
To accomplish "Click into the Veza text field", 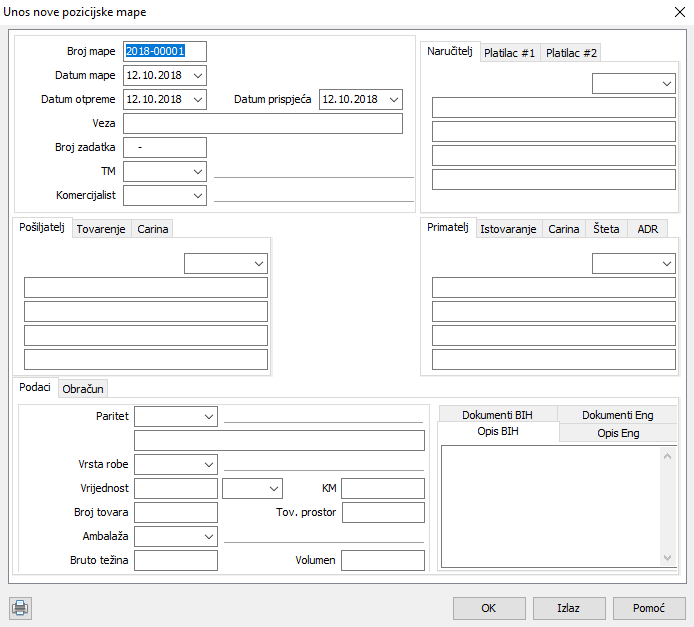I will click(x=263, y=124).
